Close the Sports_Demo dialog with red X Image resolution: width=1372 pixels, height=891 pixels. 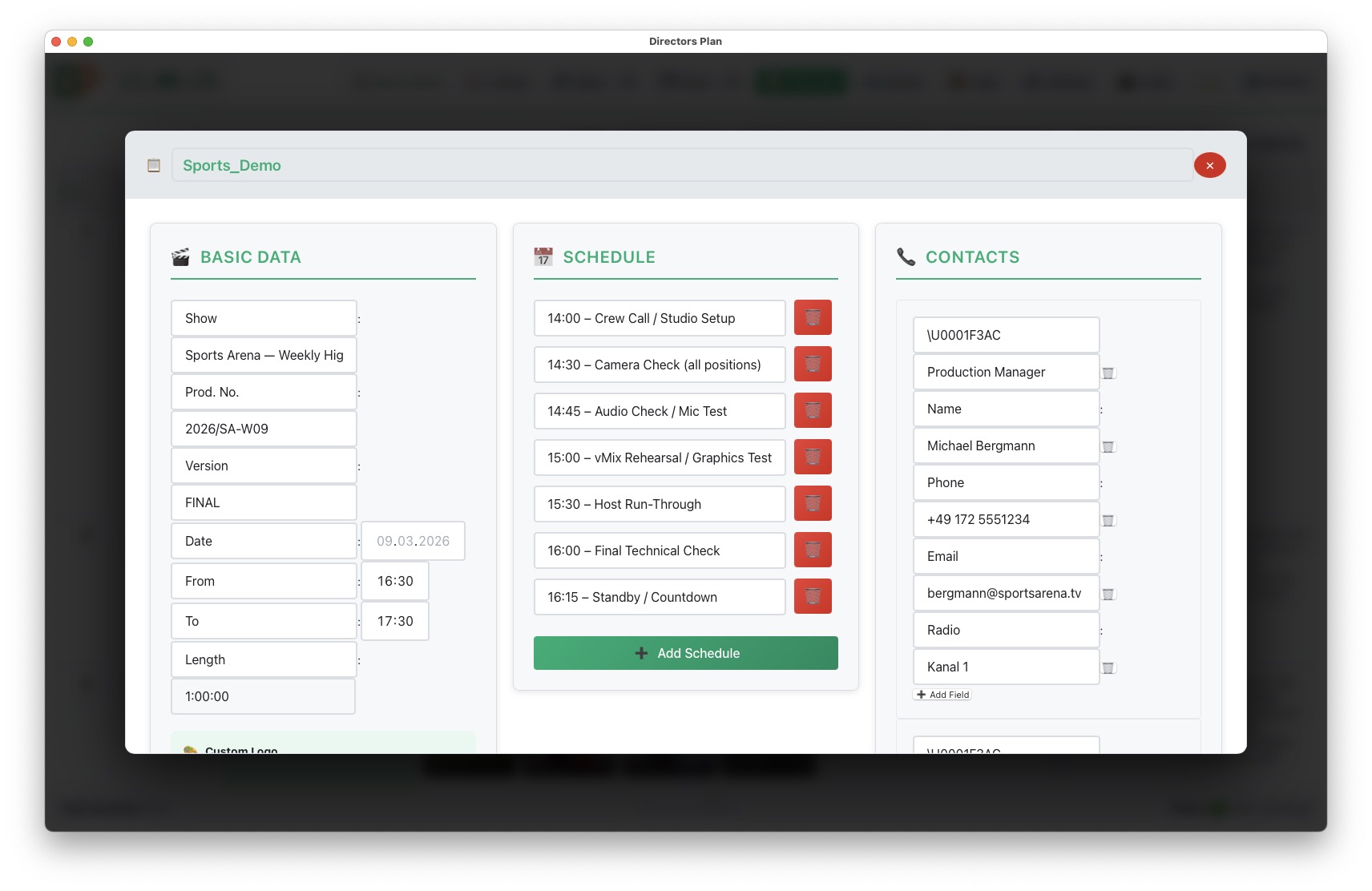coord(1209,165)
